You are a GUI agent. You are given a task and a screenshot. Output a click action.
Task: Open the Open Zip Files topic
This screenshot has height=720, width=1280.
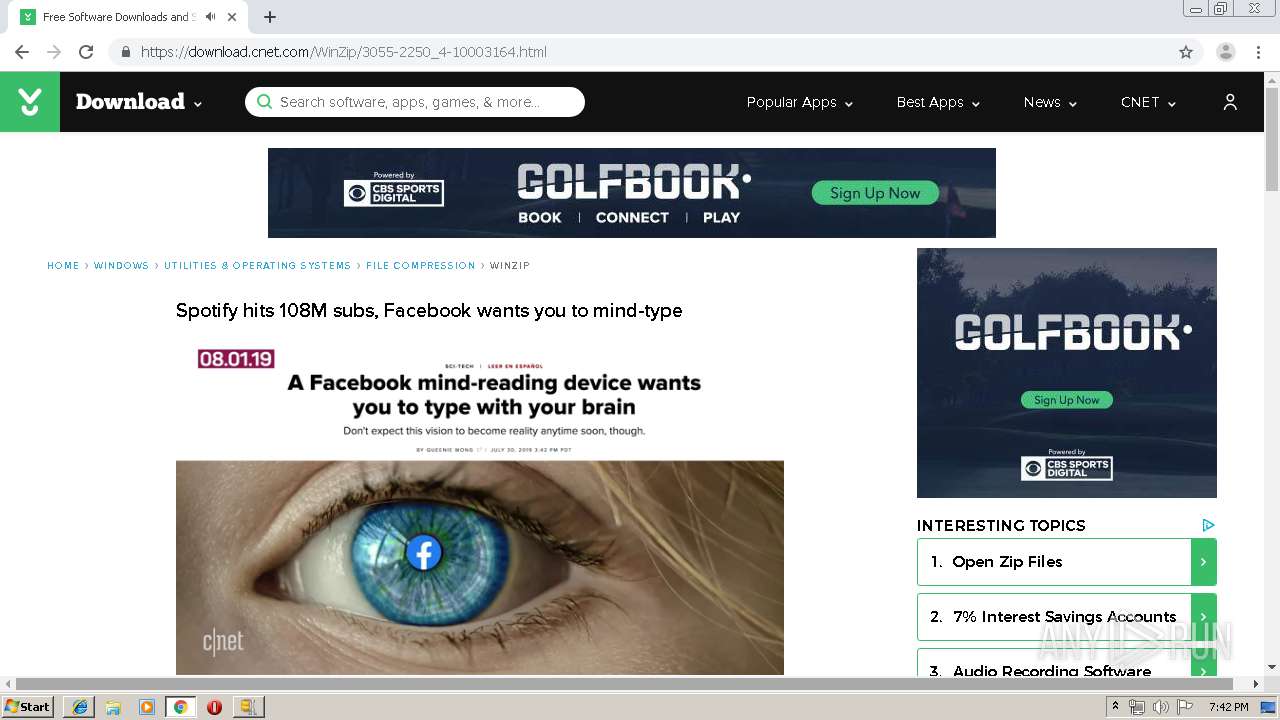(x=1067, y=562)
